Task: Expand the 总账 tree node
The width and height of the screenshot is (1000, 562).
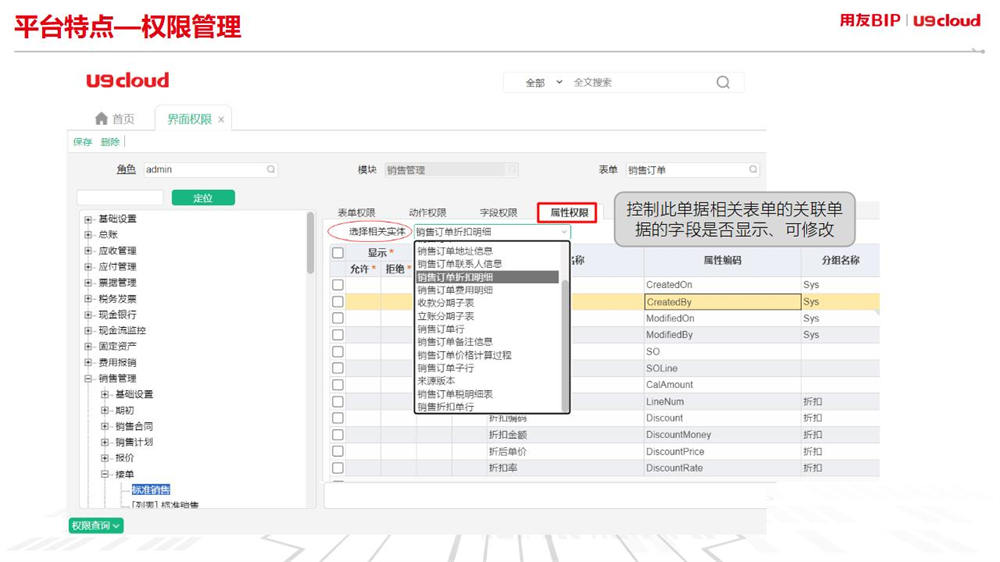Action: [88, 235]
